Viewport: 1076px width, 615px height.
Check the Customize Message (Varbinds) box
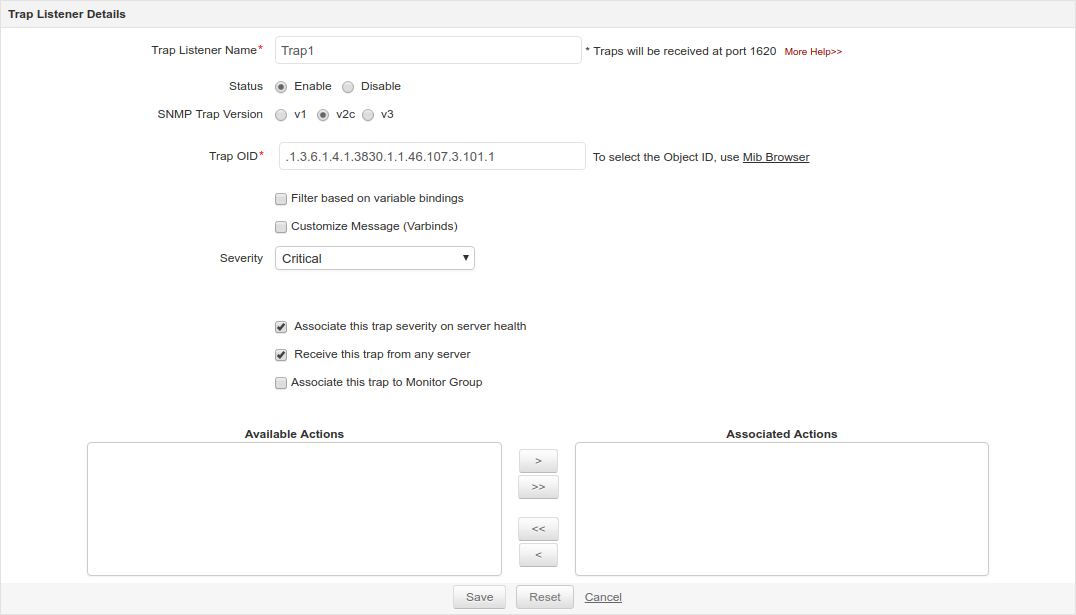click(281, 227)
